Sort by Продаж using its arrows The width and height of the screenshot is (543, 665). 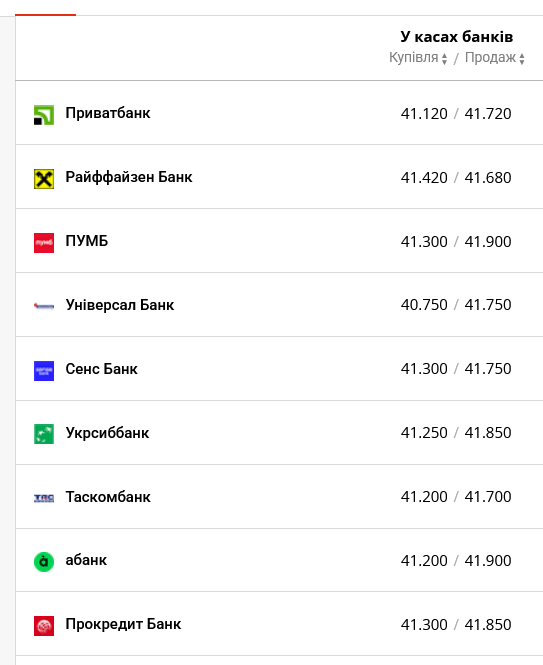pos(522,59)
